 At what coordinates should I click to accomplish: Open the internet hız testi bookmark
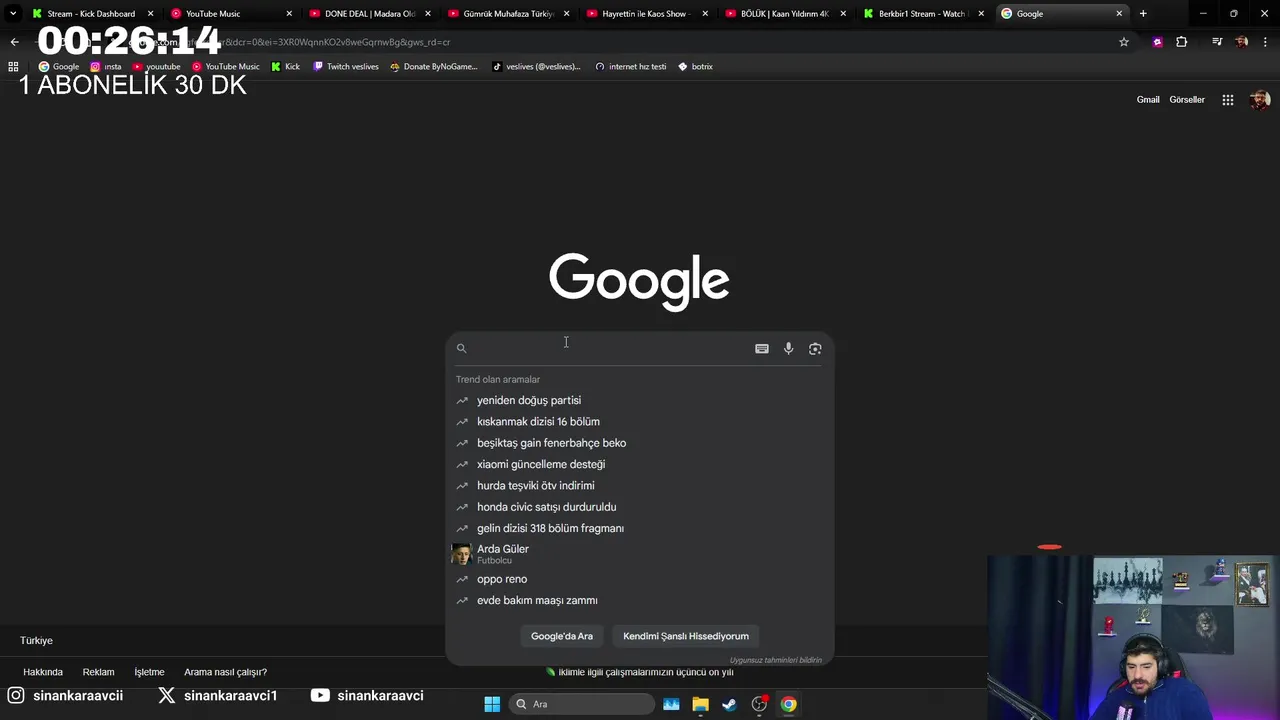coord(631,66)
